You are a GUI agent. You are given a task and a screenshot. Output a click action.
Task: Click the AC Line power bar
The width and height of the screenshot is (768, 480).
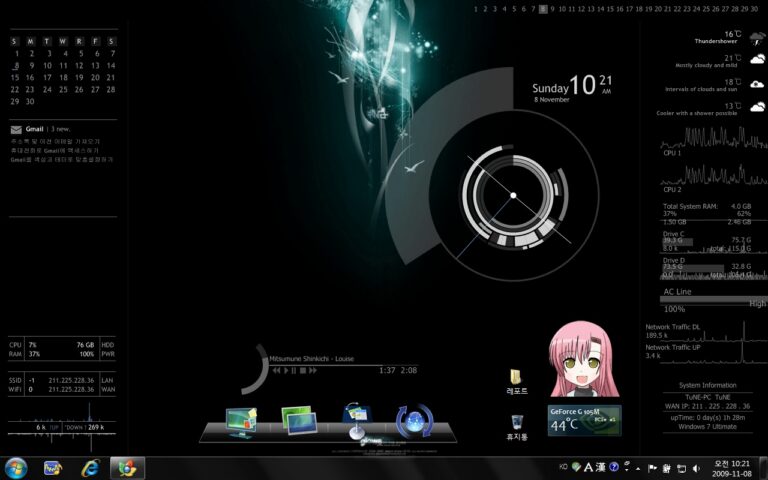click(x=713, y=299)
